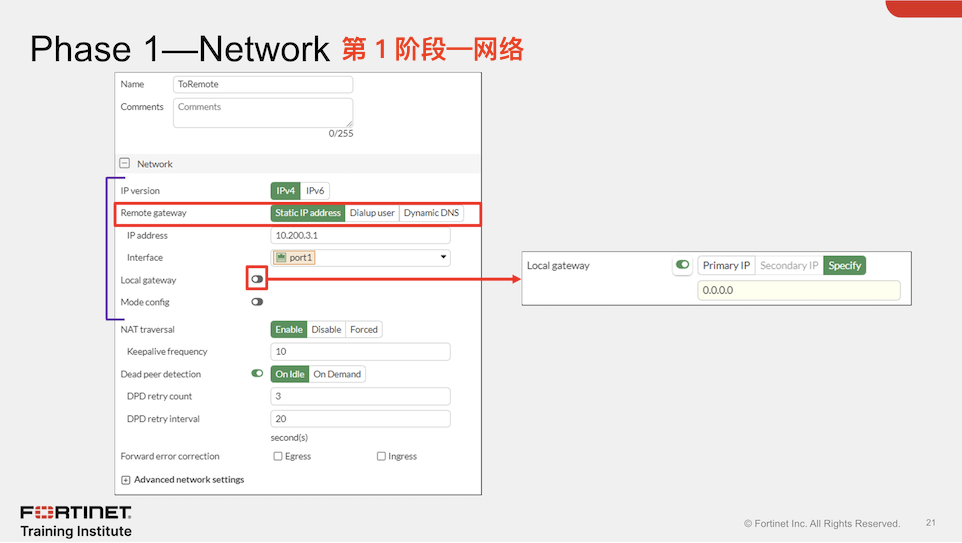
Task: Set NAT traversal to Enable
Action: pyautogui.click(x=288, y=329)
